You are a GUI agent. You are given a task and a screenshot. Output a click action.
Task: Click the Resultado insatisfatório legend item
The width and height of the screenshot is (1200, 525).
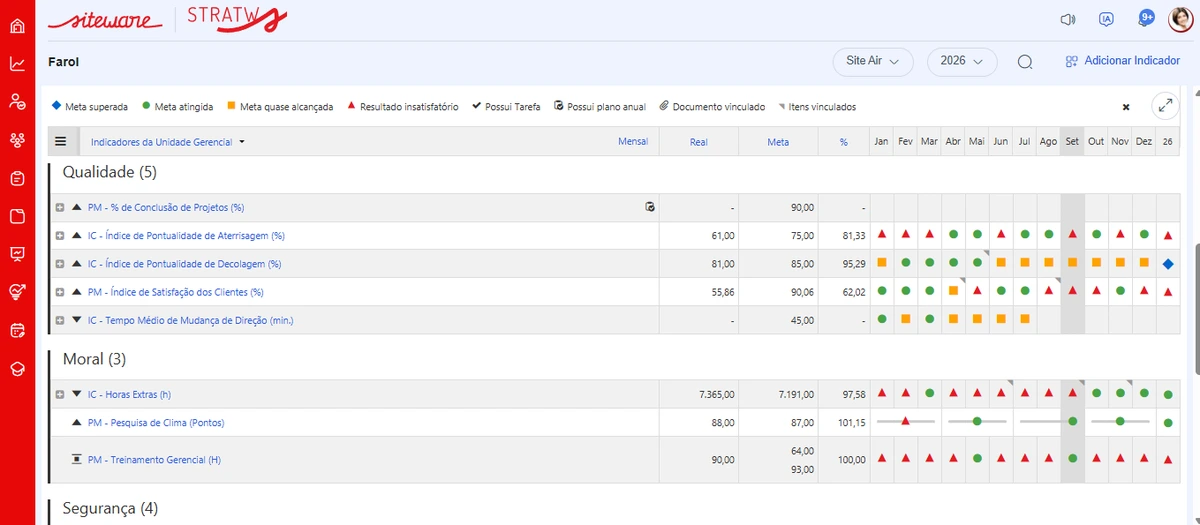[x=403, y=107]
